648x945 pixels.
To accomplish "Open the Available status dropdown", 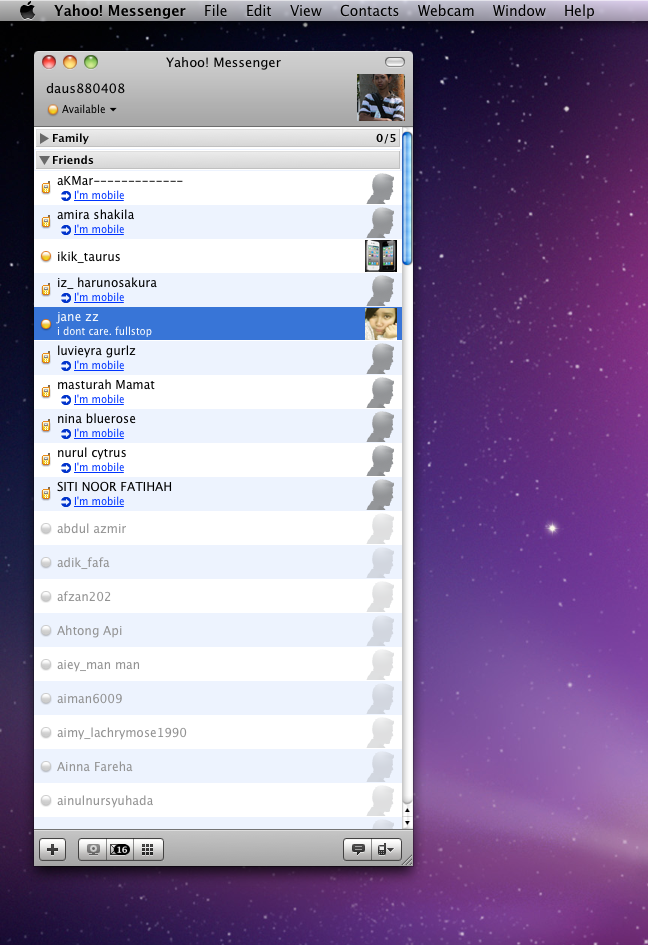I will pyautogui.click(x=83, y=109).
